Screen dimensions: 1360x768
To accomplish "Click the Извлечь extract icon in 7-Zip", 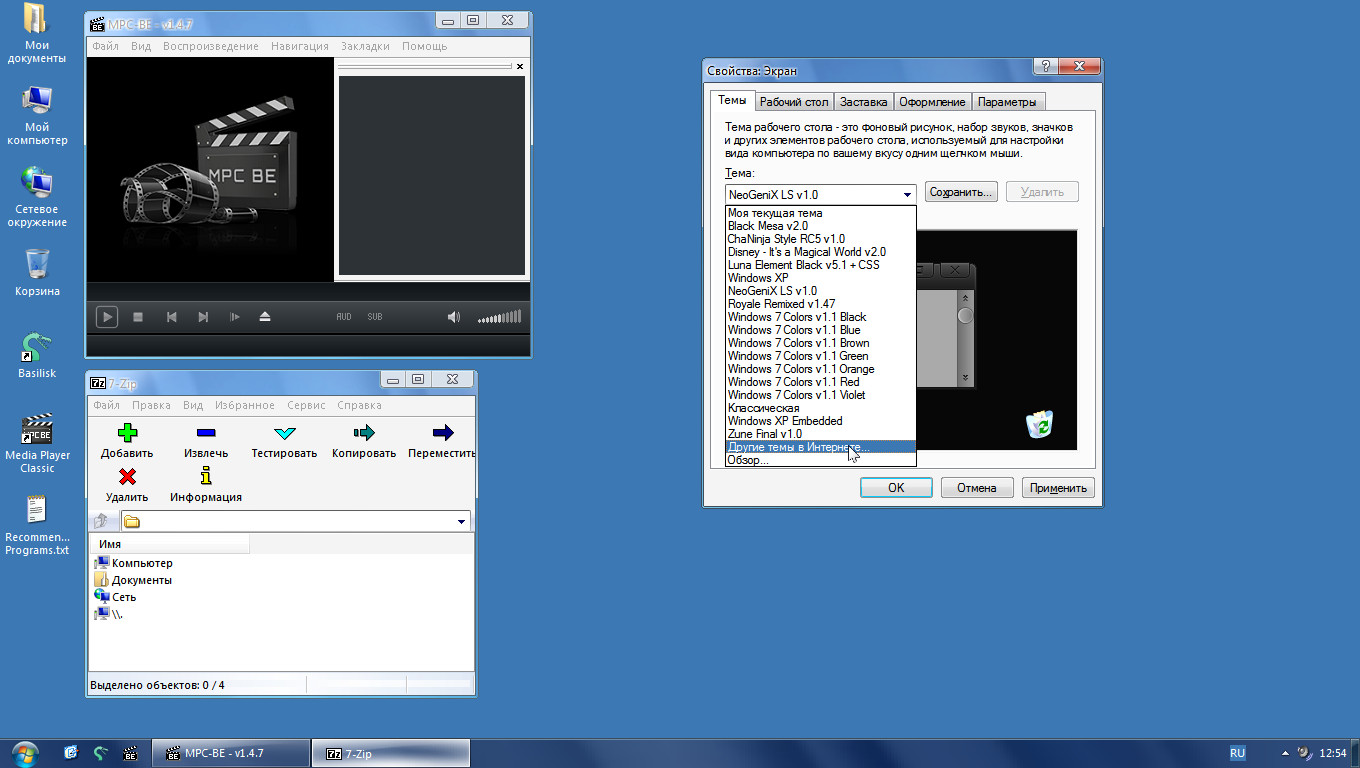I will [x=206, y=433].
